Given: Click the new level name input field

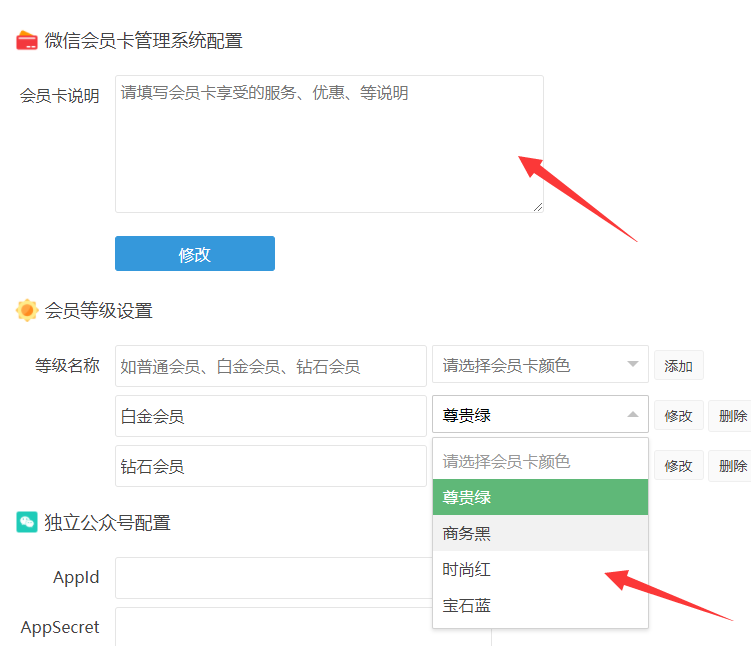Looking at the screenshot, I should (270, 366).
